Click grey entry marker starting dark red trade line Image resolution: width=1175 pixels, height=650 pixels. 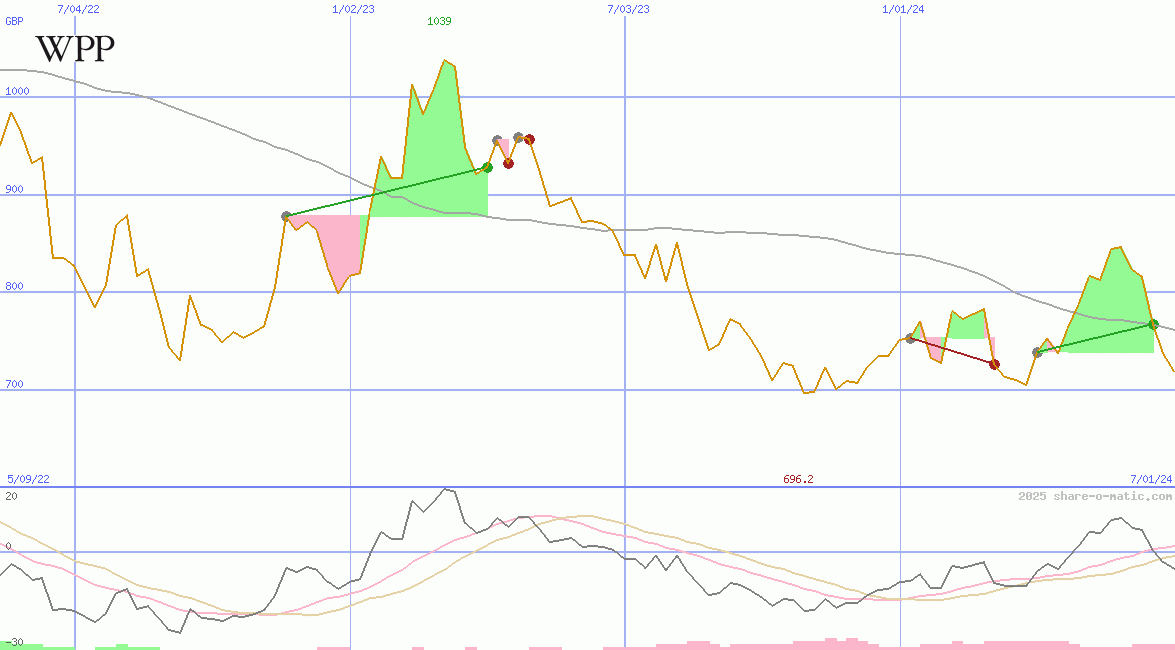point(911,339)
